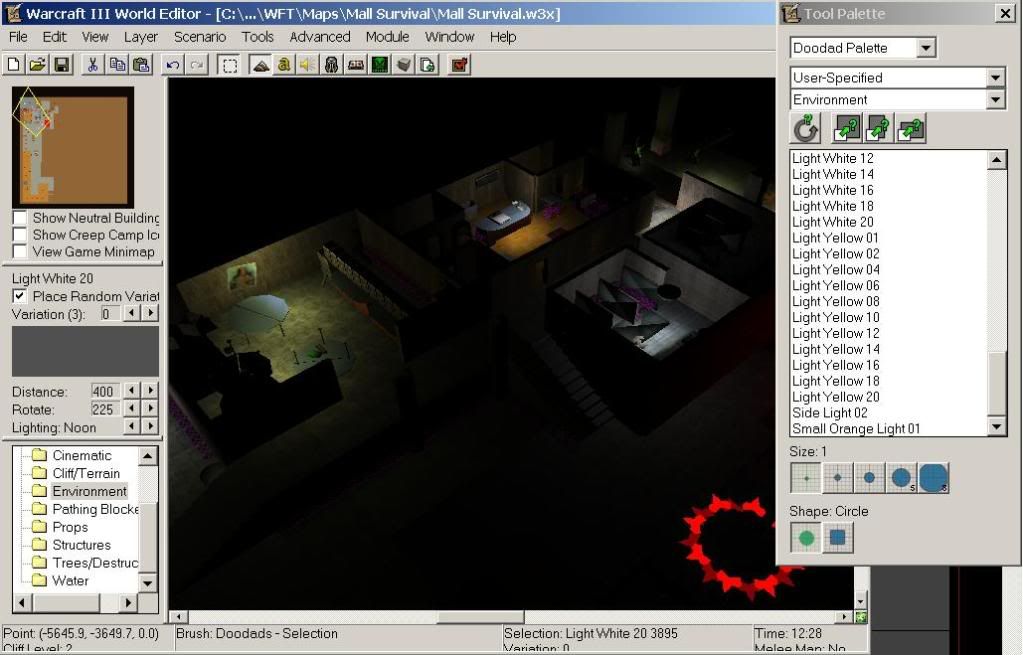This screenshot has height=655, width=1023.
Task: Toggle View Game Minimap checkbox
Action: [20, 252]
